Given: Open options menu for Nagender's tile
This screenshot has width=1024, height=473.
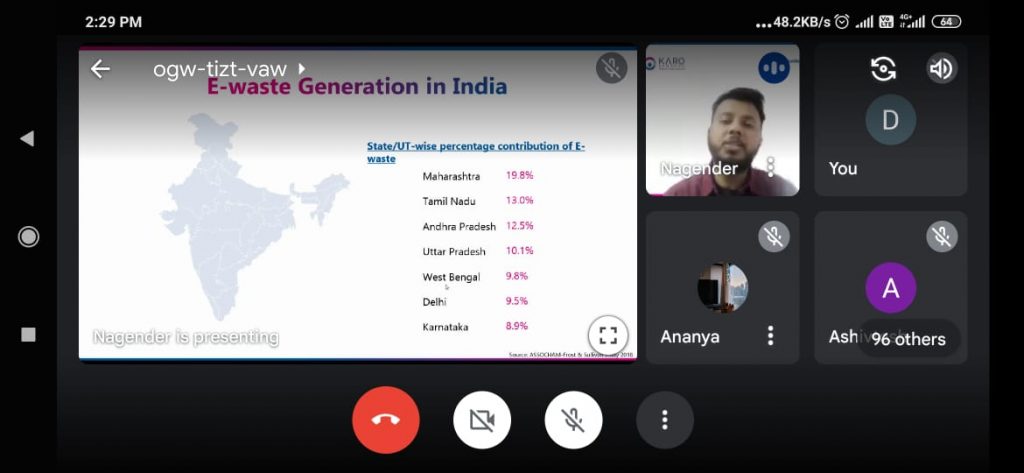Looking at the screenshot, I should [770, 166].
